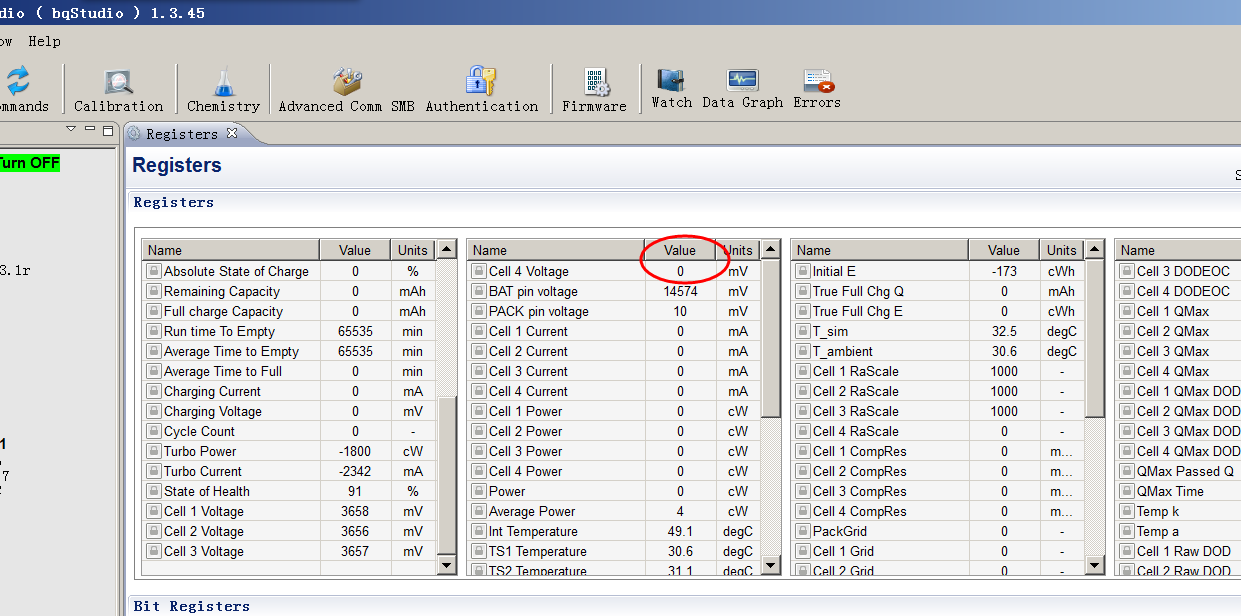Click the T_ambient value 30.6
Screen dimensions: 1241x616
tap(1004, 351)
